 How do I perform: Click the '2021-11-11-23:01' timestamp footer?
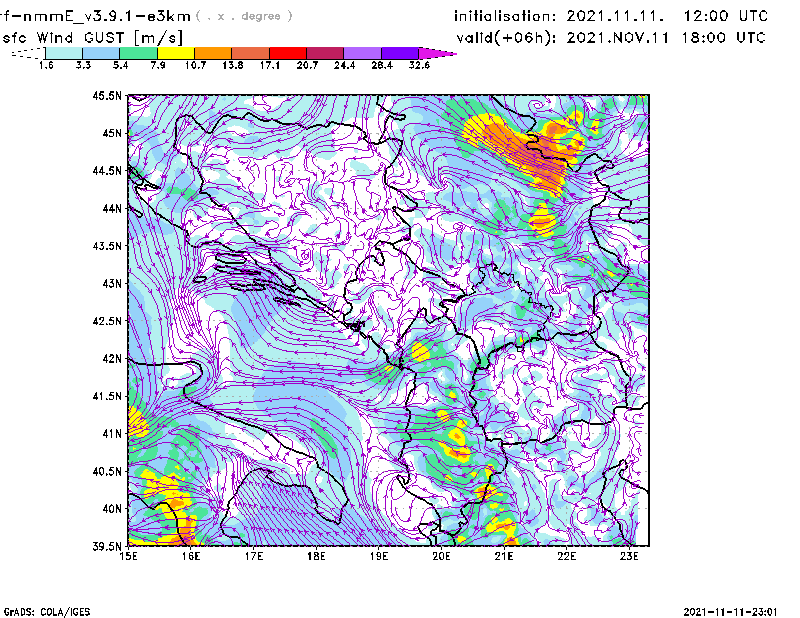(x=730, y=611)
